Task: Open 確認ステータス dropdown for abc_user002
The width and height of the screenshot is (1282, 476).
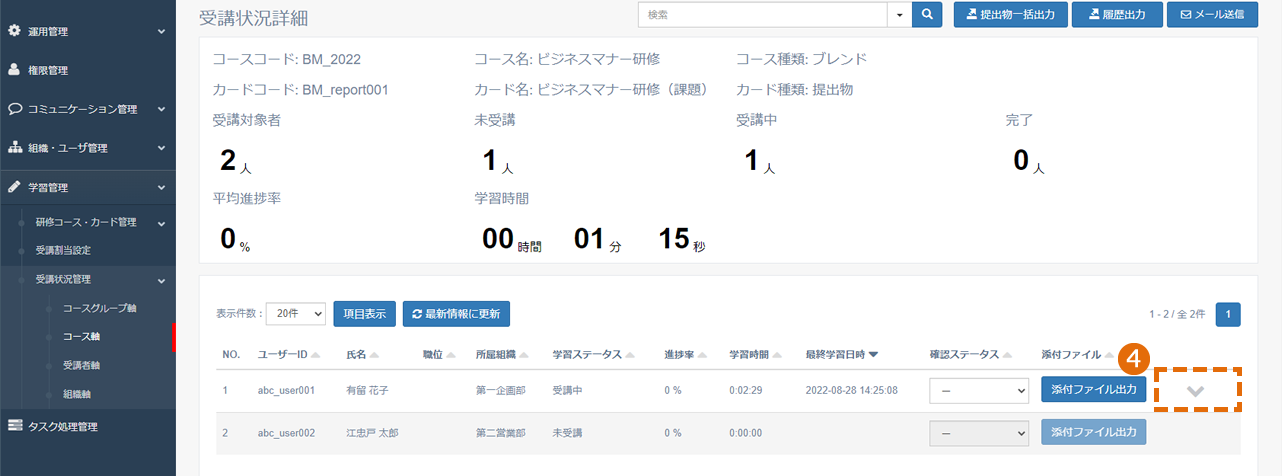Action: pos(979,432)
